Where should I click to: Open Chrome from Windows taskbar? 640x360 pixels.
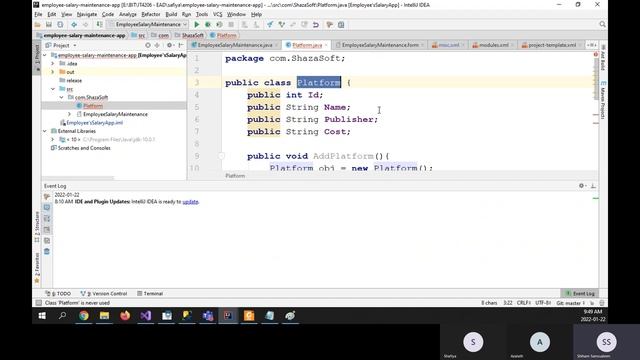(84, 316)
